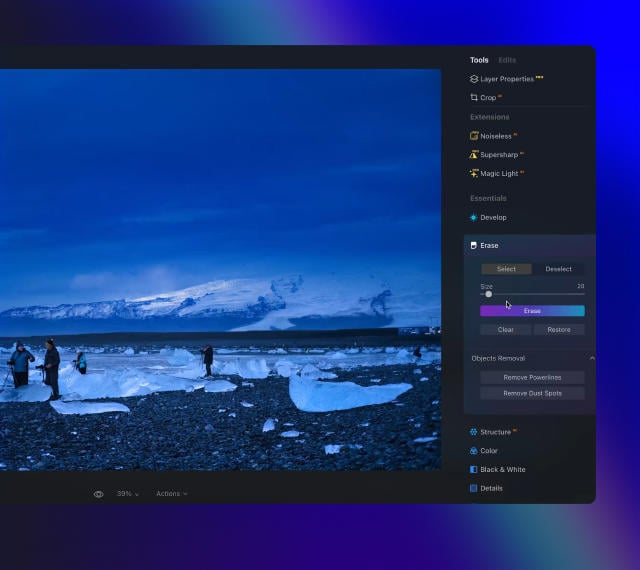Collapse the Erase panel header

[x=529, y=245]
